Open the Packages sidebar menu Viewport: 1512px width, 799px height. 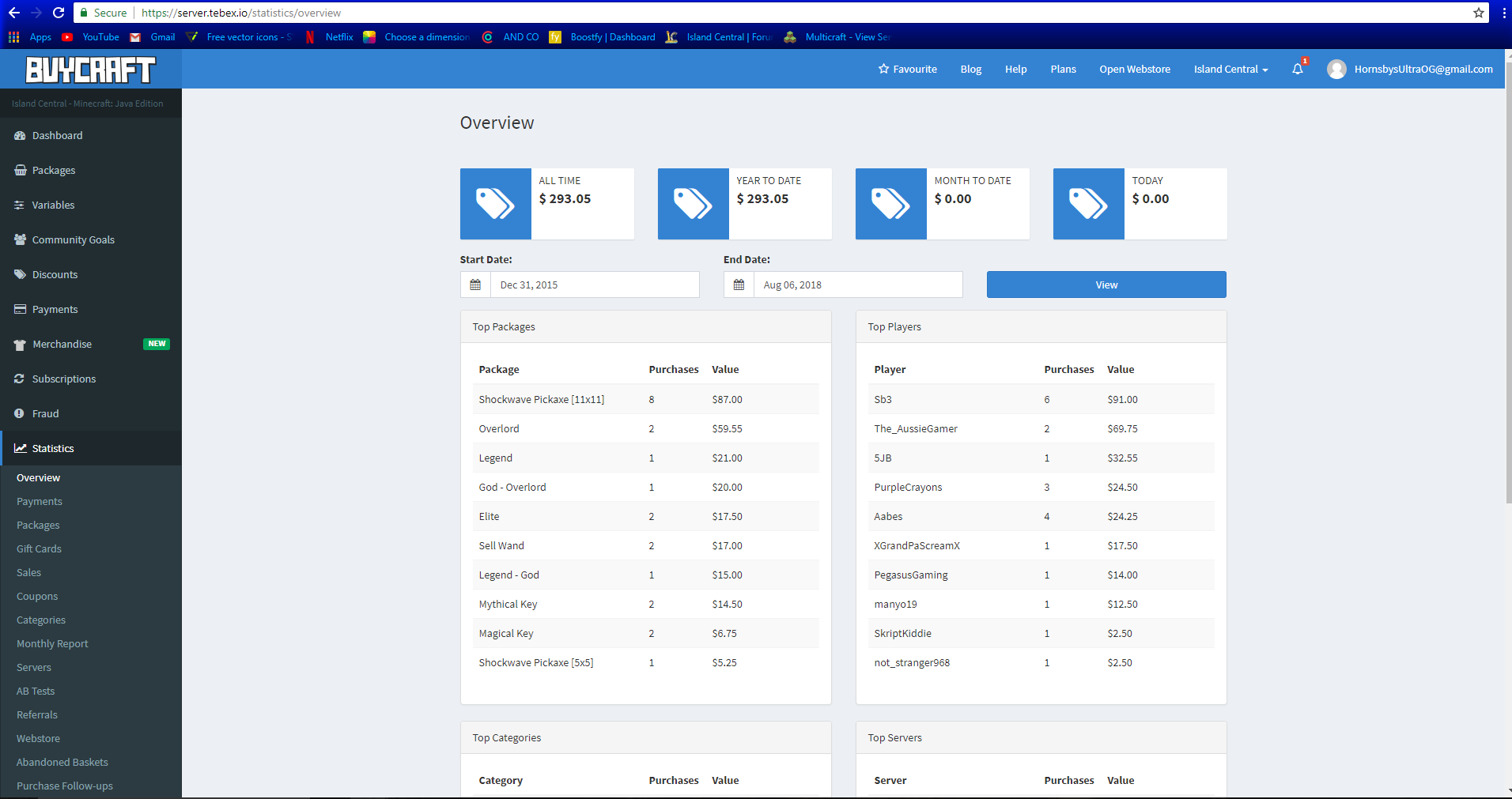(x=54, y=171)
